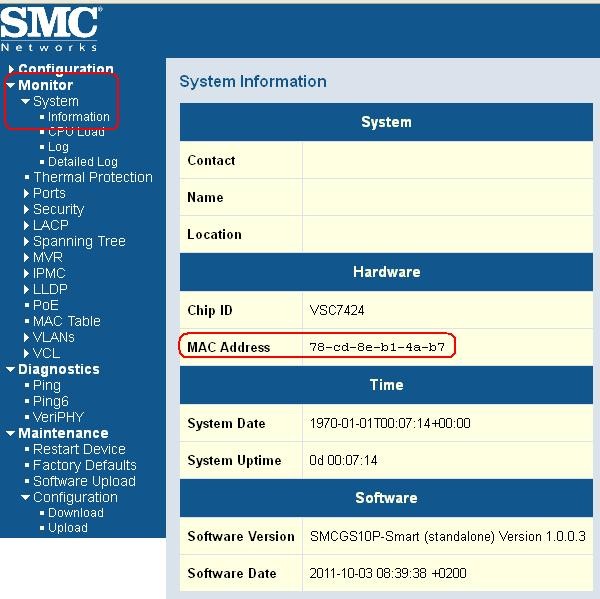
Task: Select the IPMC menu item
Action: pos(49,274)
